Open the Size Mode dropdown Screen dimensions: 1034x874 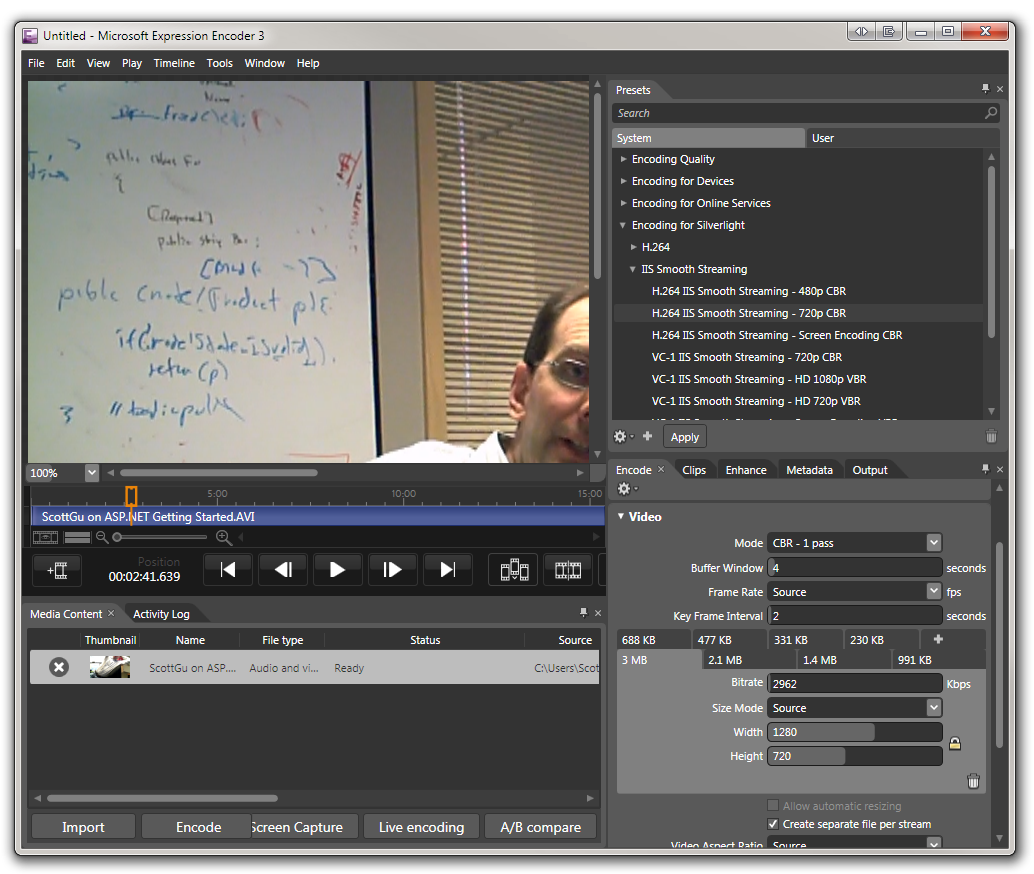(x=934, y=708)
